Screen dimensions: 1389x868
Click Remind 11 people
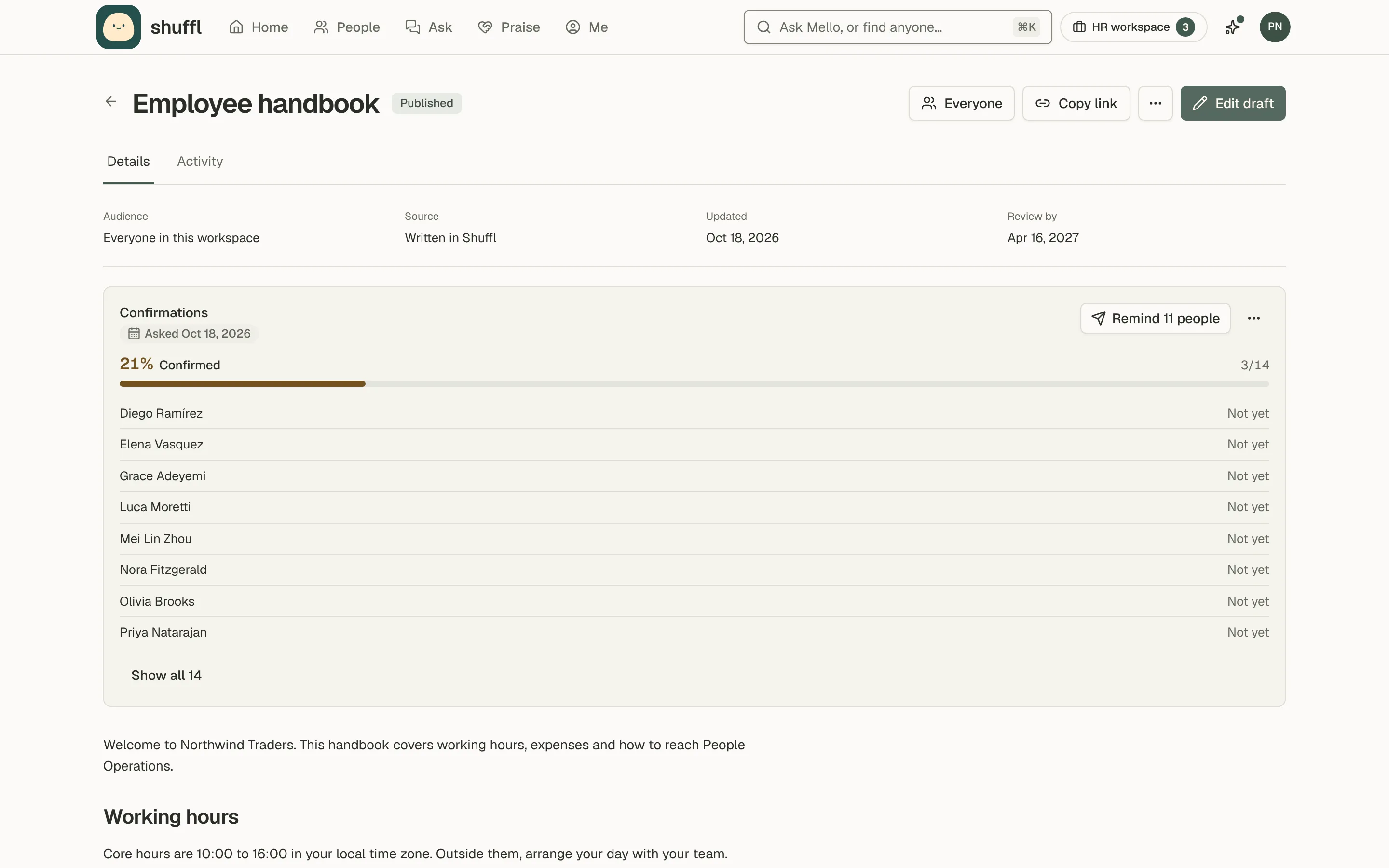click(x=1155, y=319)
